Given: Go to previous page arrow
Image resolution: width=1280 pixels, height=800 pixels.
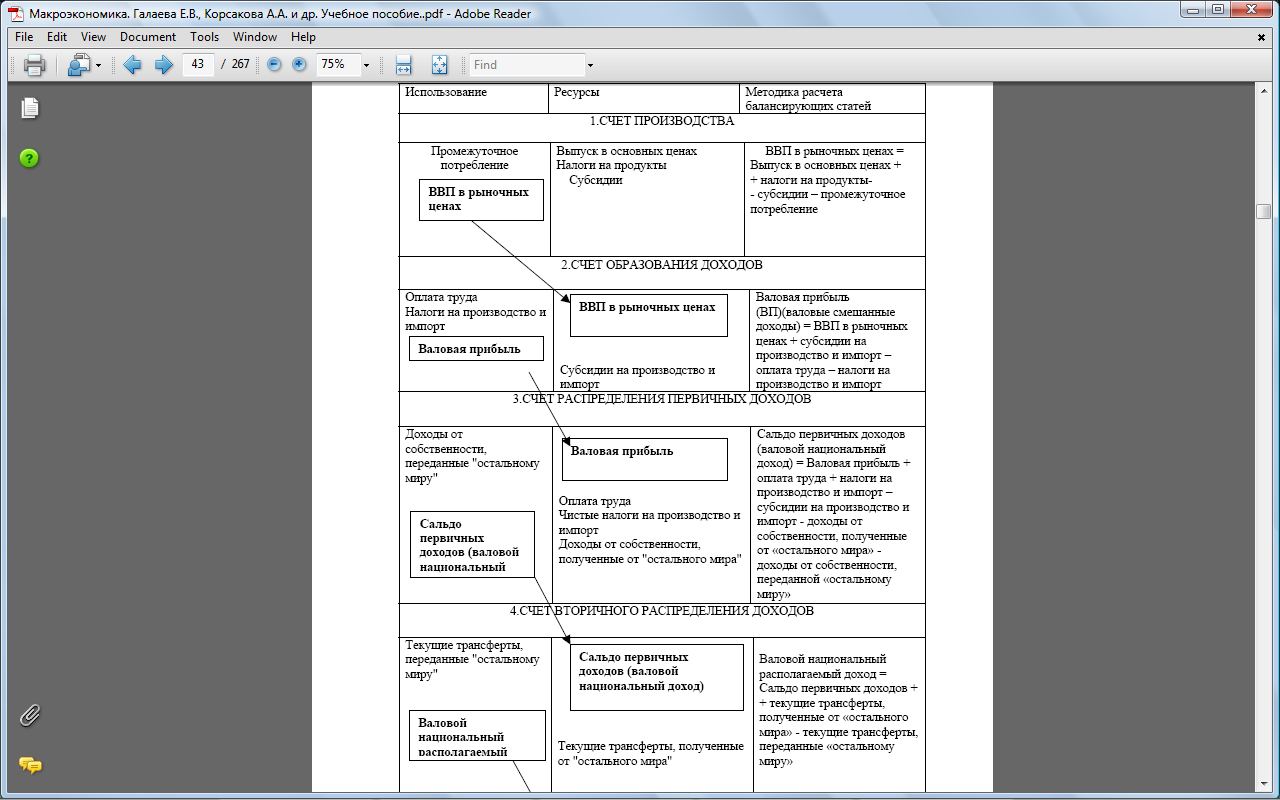Looking at the screenshot, I should (132, 65).
